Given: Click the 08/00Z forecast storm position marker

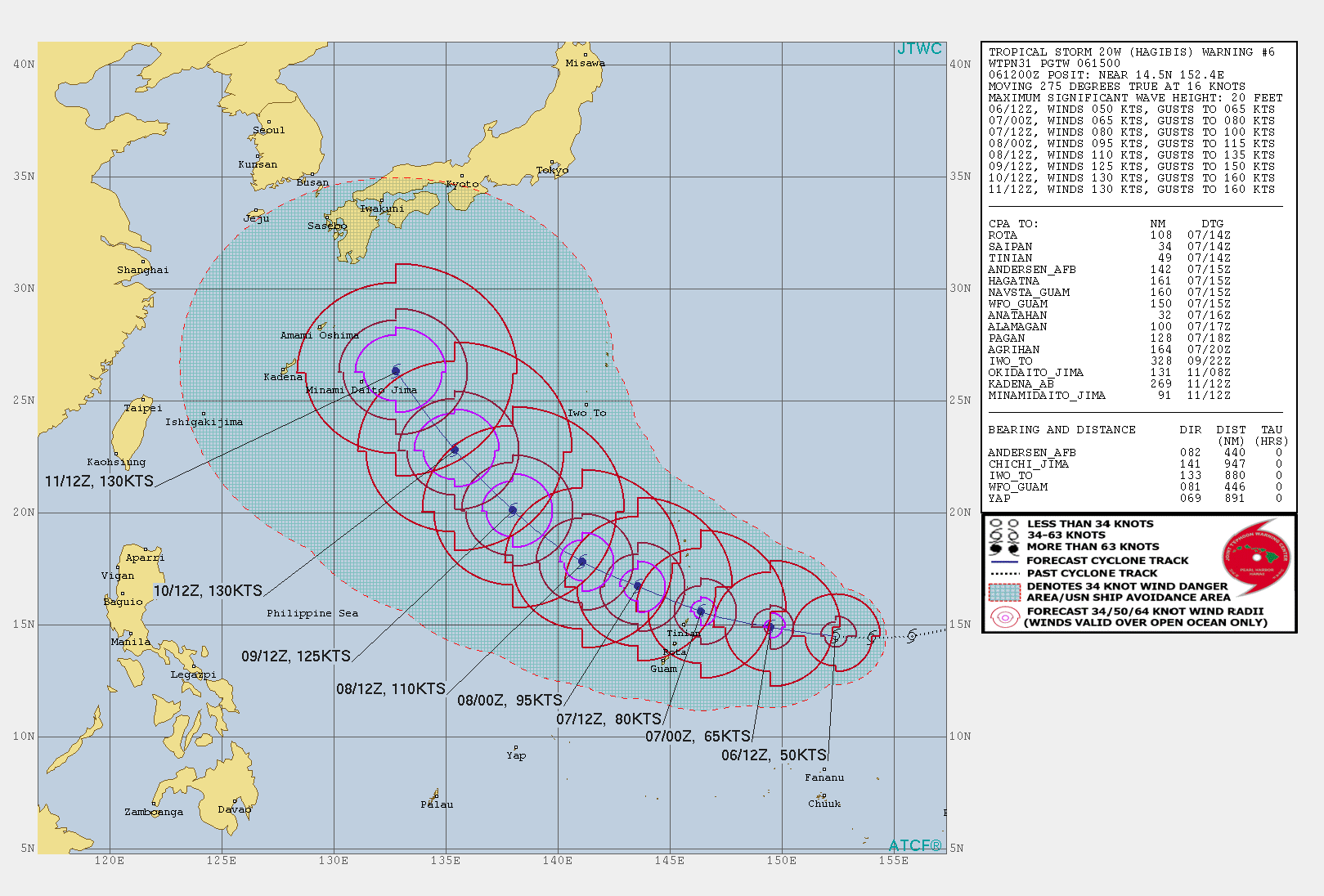Looking at the screenshot, I should point(638,585).
